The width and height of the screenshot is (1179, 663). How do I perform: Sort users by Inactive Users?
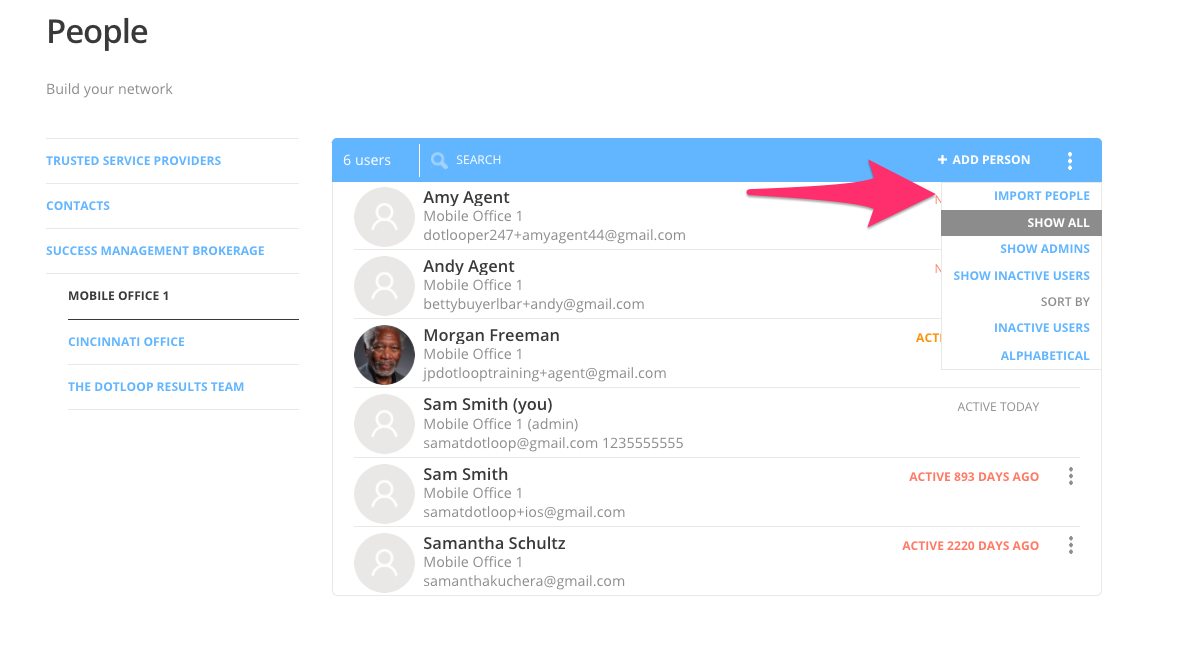point(1042,327)
